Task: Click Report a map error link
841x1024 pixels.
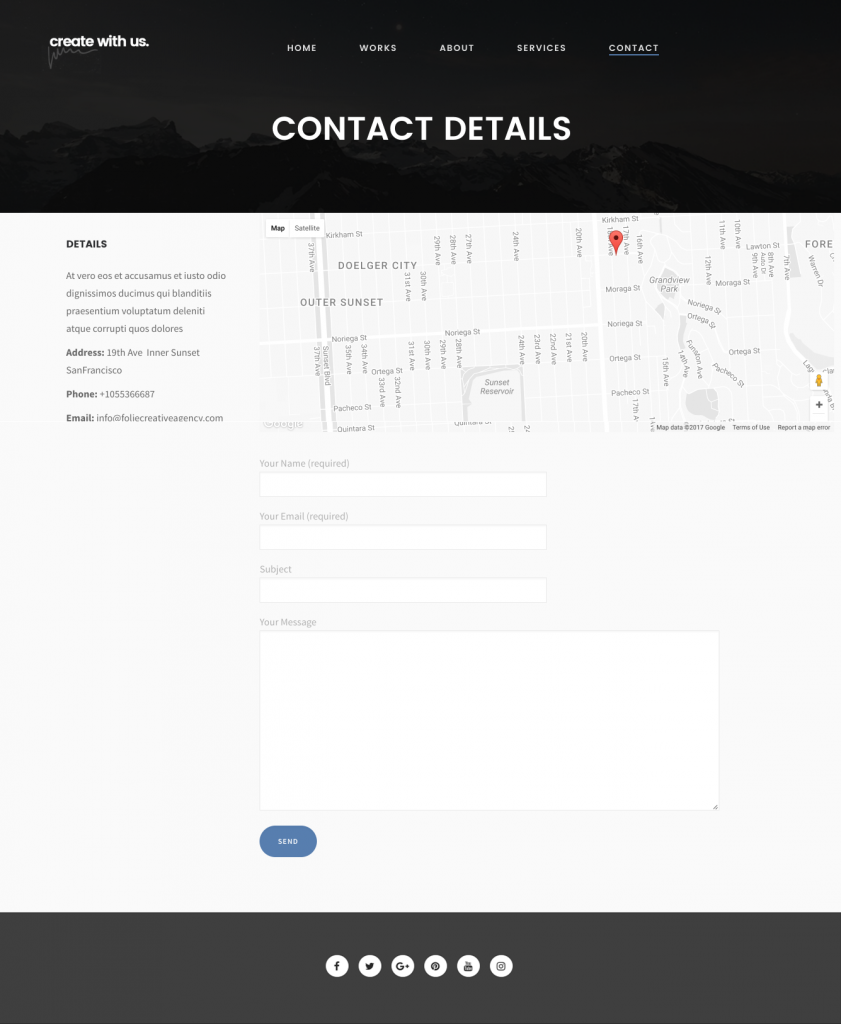Action: pyautogui.click(x=804, y=428)
